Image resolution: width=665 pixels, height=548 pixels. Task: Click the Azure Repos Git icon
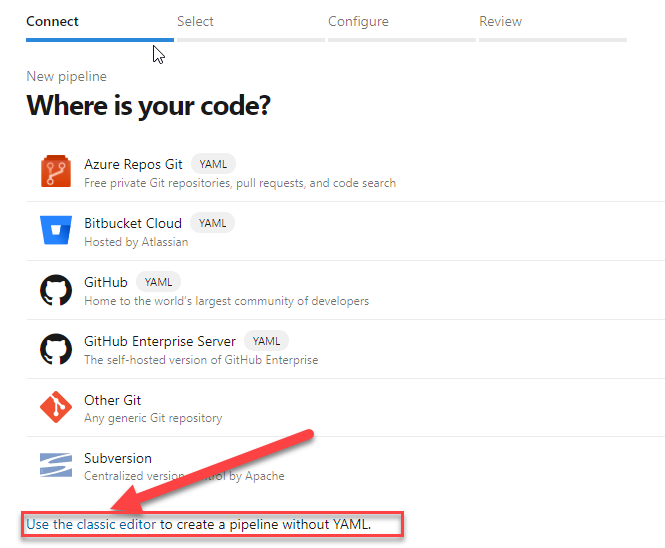click(x=56, y=171)
